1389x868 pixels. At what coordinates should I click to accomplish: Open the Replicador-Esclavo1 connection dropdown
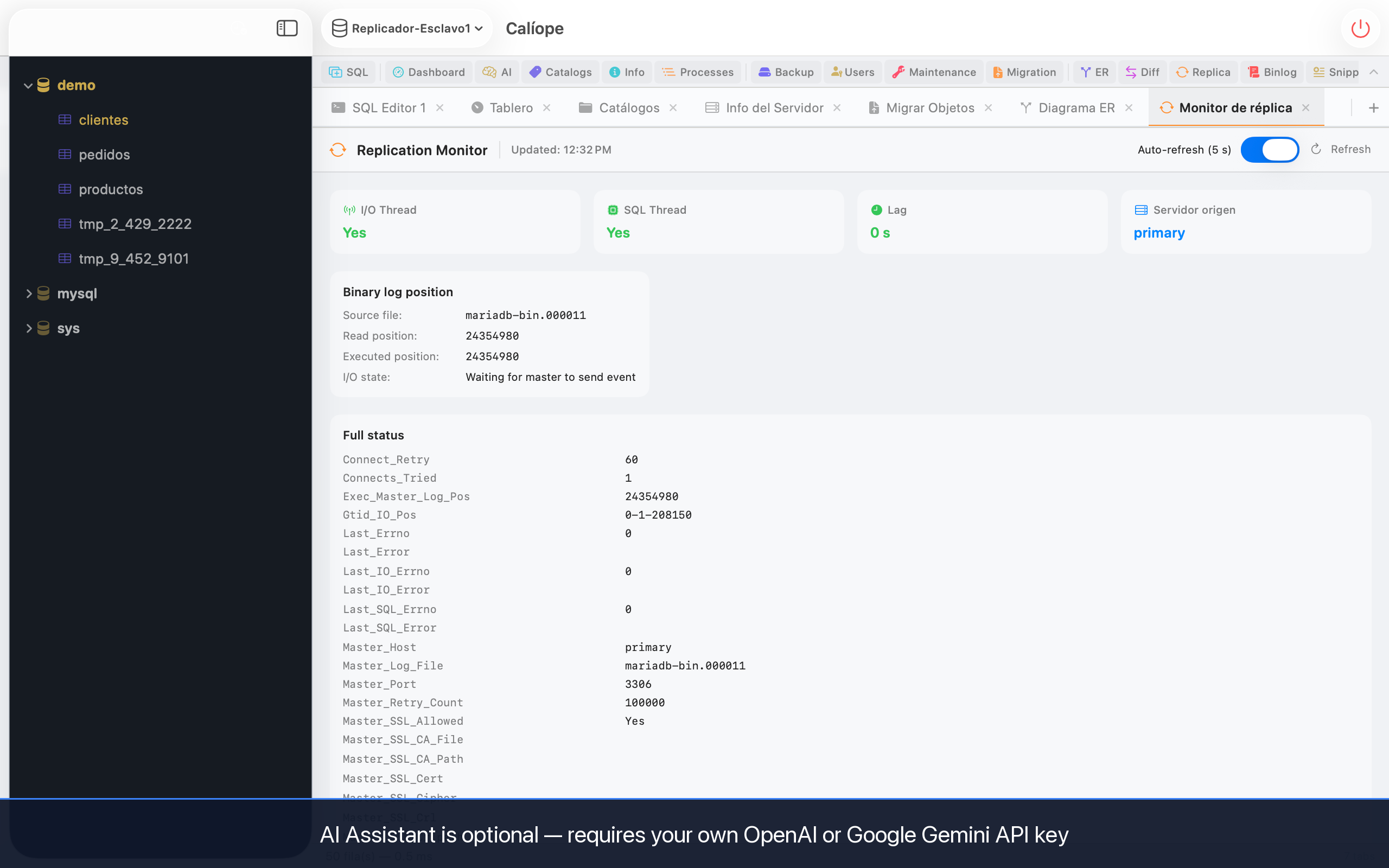tap(407, 28)
